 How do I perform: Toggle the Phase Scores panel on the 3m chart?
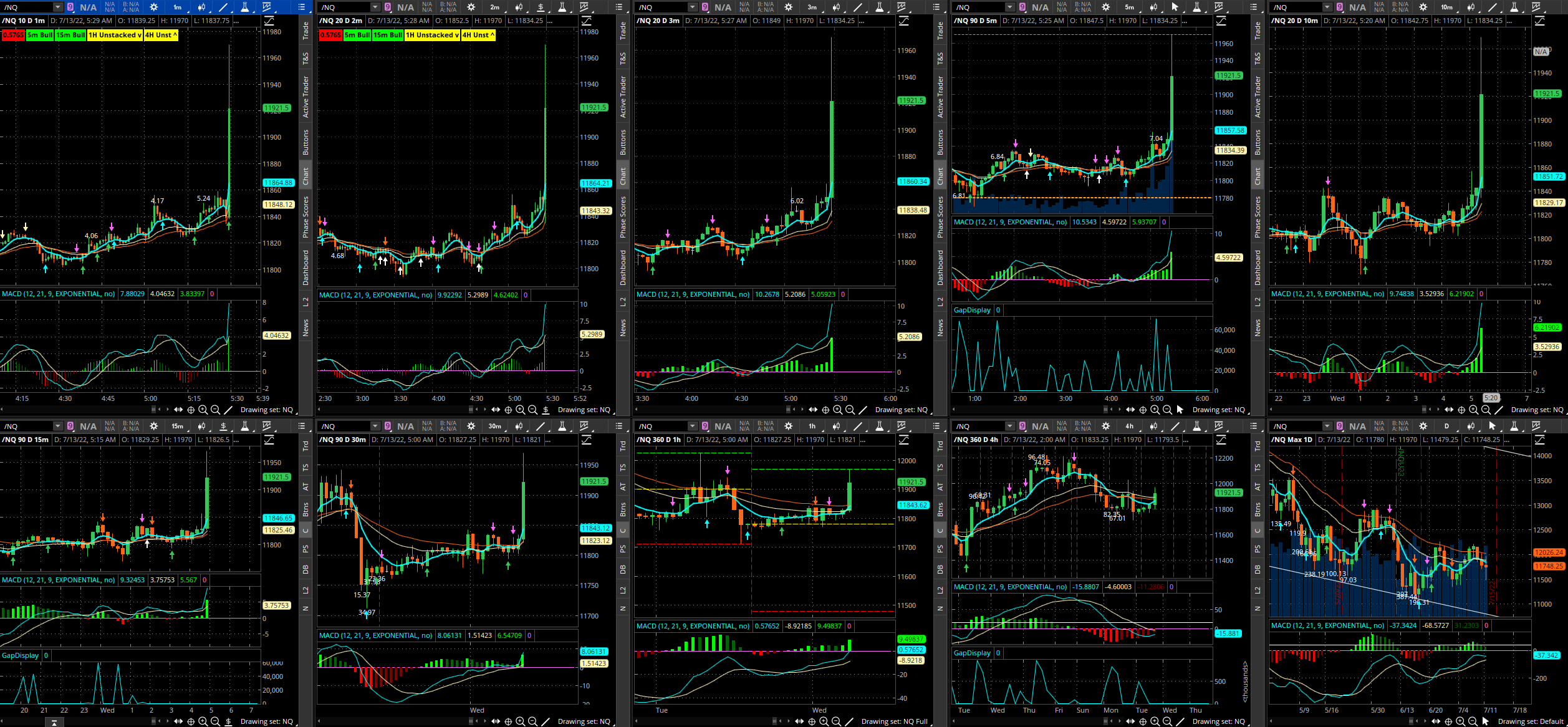click(x=940, y=217)
